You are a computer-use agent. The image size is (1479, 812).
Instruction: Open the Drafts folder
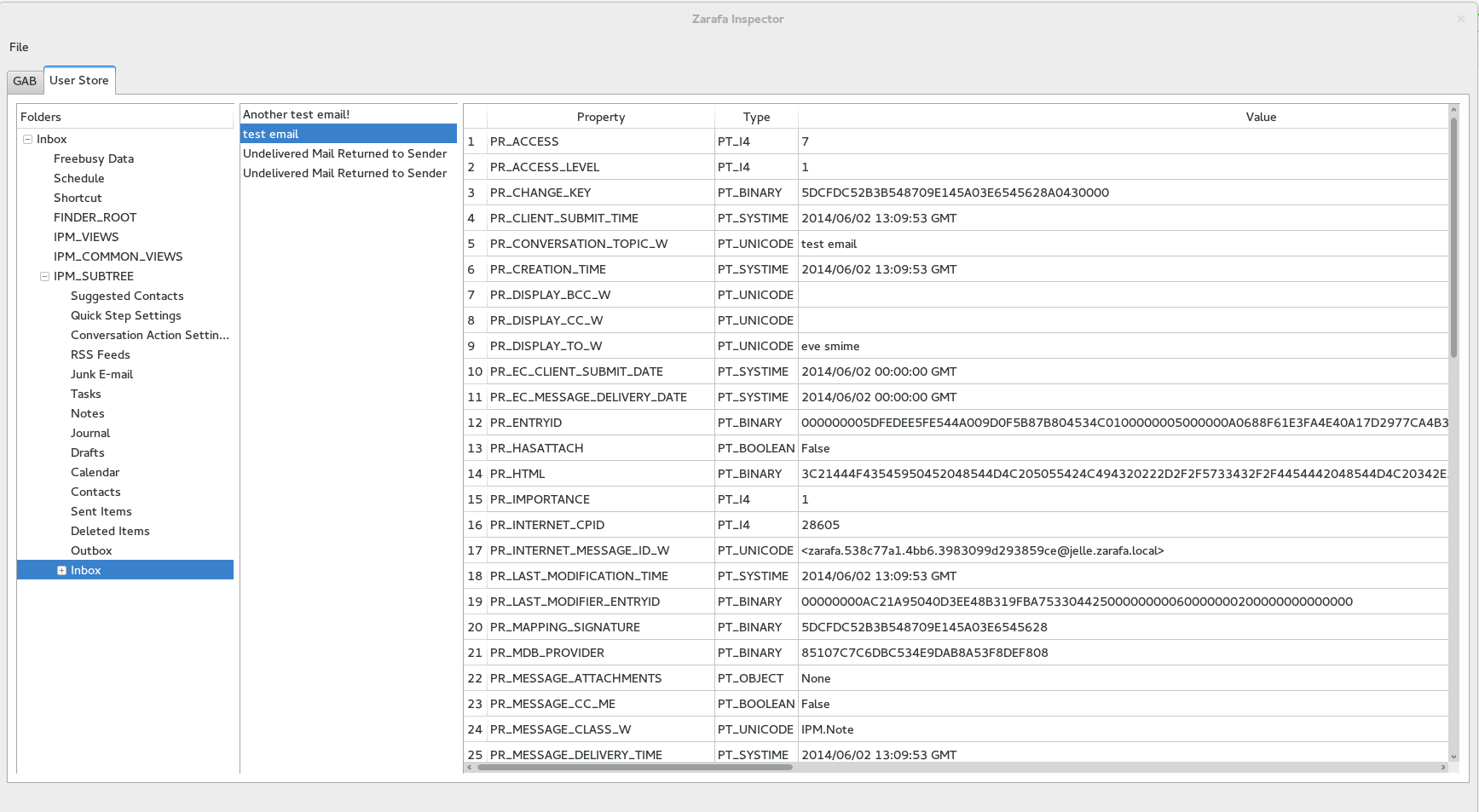point(88,452)
